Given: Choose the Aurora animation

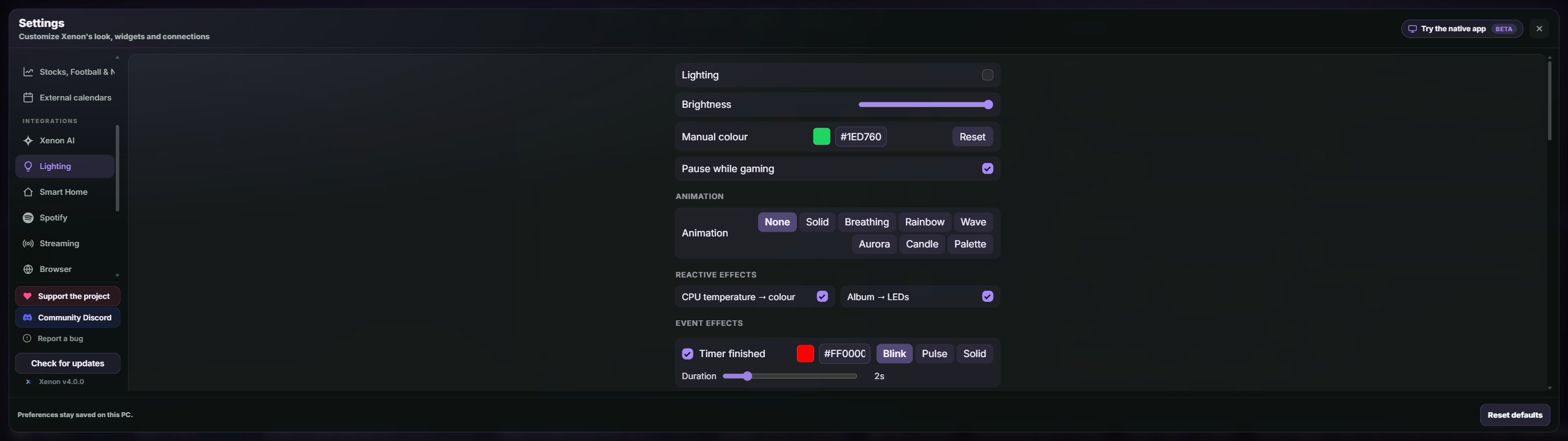Looking at the screenshot, I should 874,244.
